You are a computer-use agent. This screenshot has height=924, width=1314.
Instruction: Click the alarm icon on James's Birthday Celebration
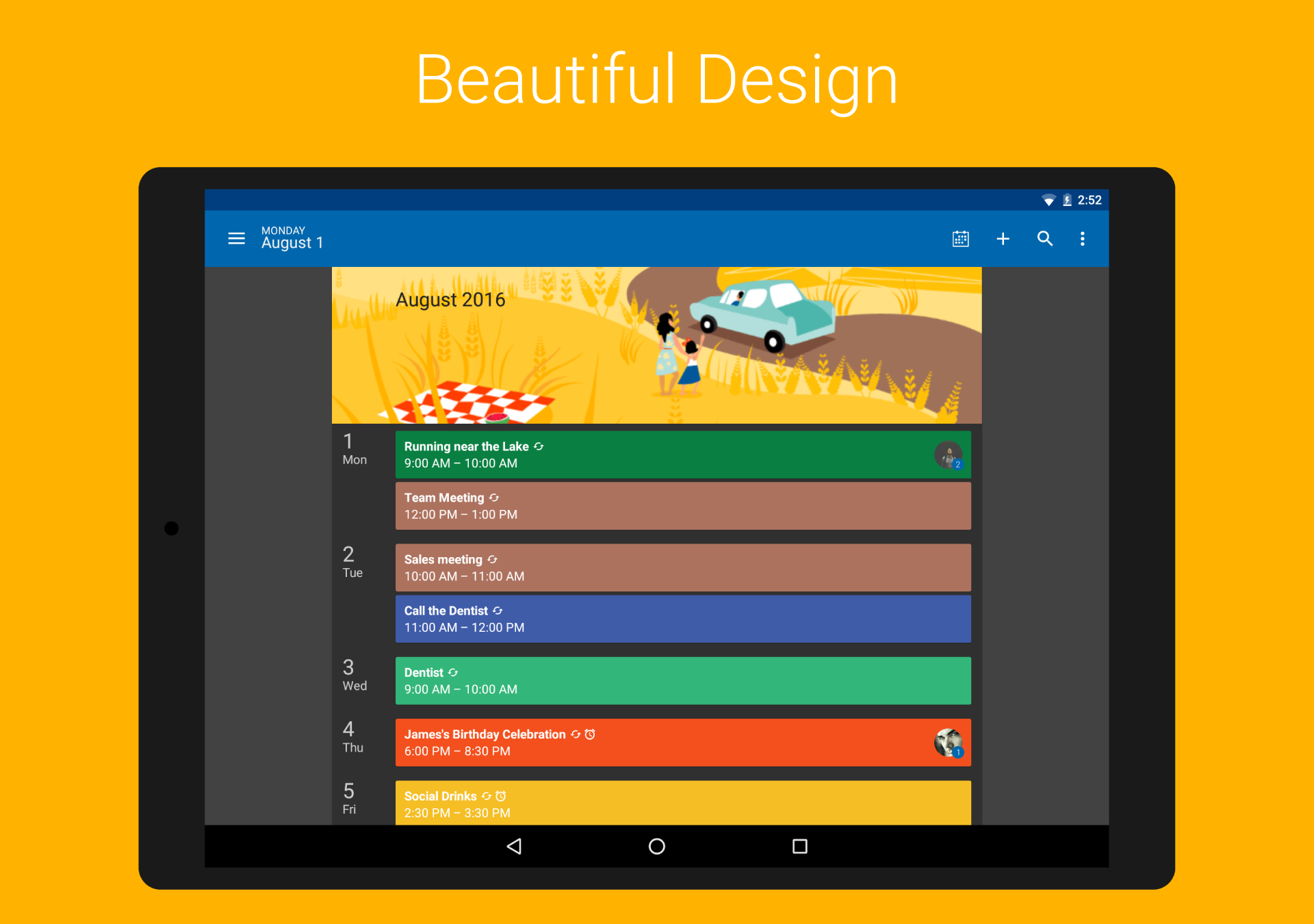tap(589, 734)
